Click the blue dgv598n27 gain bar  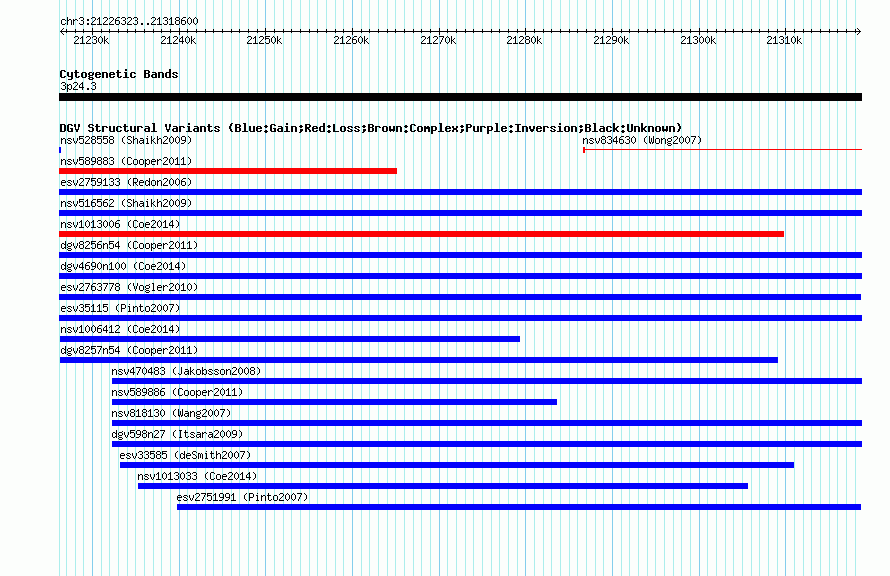pos(487,444)
